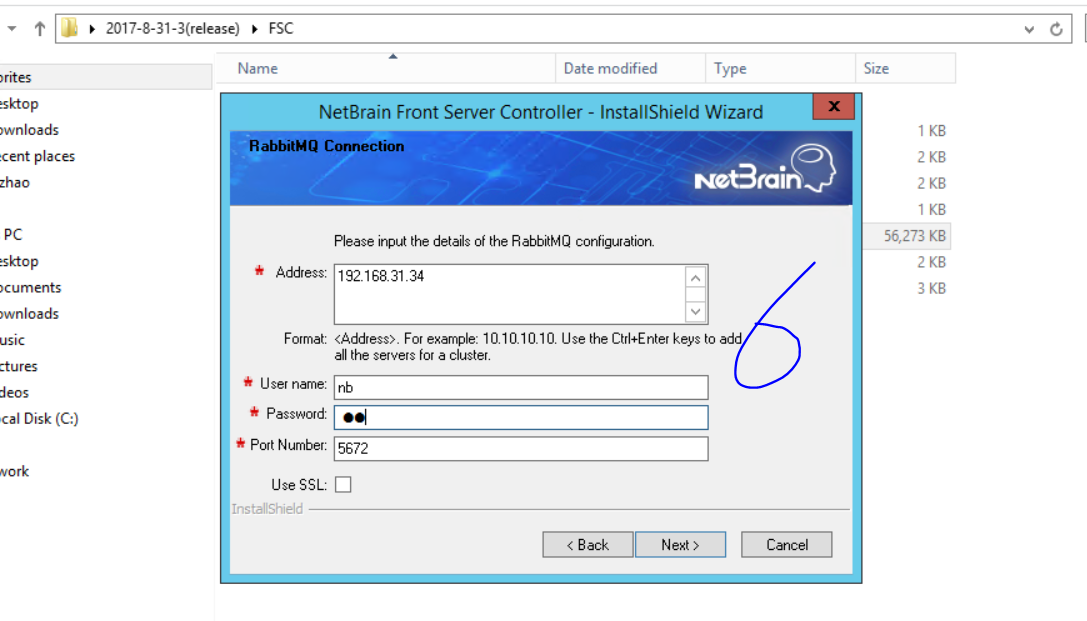Navigate to 2017-8-31-3(release) breadcrumb folder
The width and height of the screenshot is (1087, 621).
[173, 28]
